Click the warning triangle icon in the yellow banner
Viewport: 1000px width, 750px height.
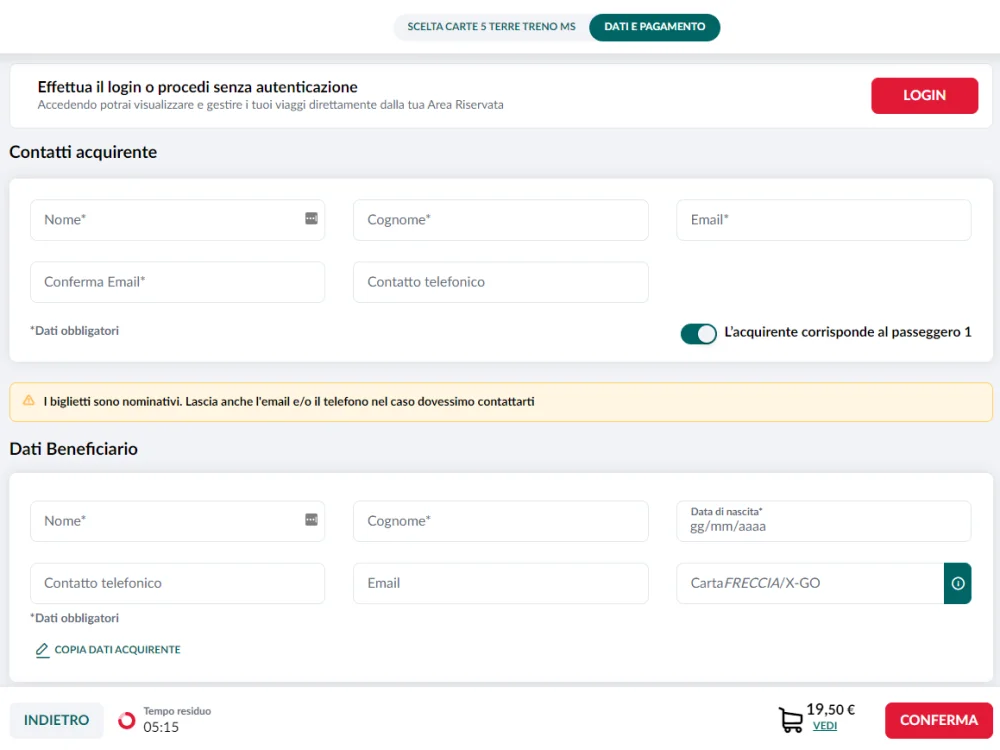28,401
